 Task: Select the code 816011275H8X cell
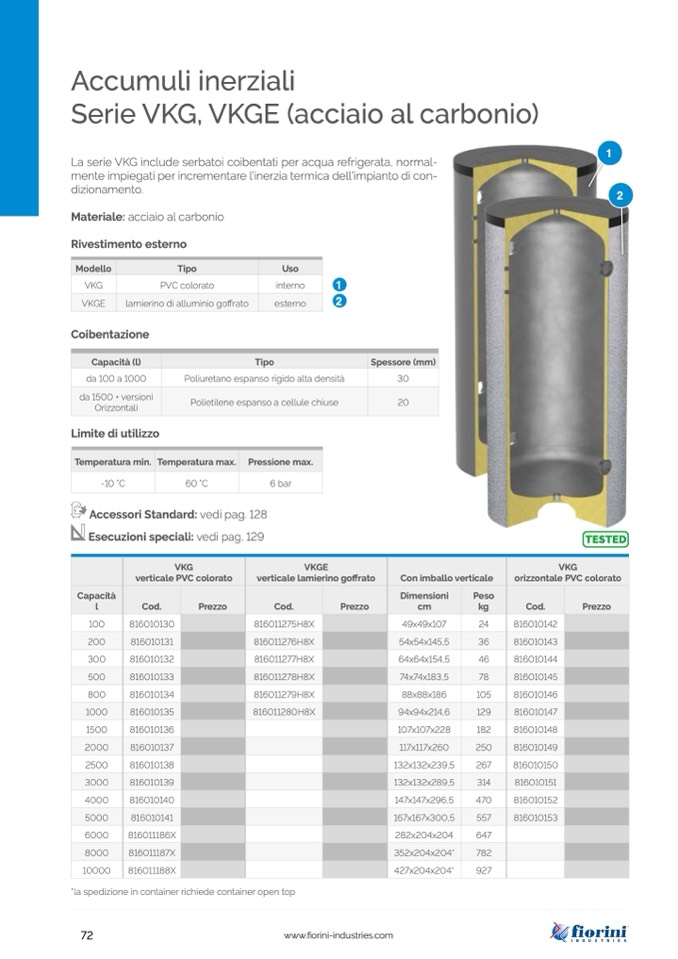click(284, 624)
